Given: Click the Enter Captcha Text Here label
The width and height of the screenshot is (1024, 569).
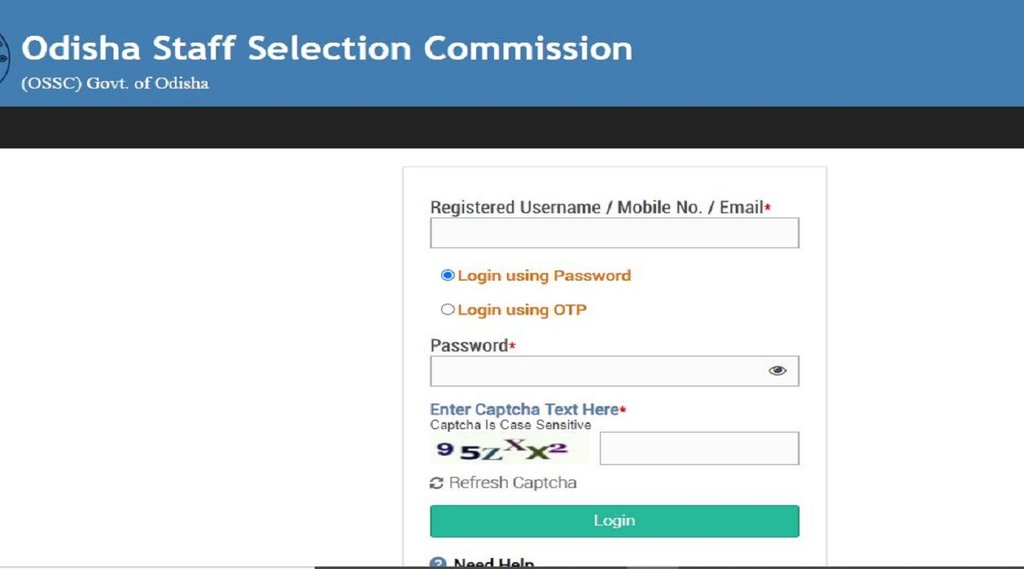Looking at the screenshot, I should click(524, 409).
